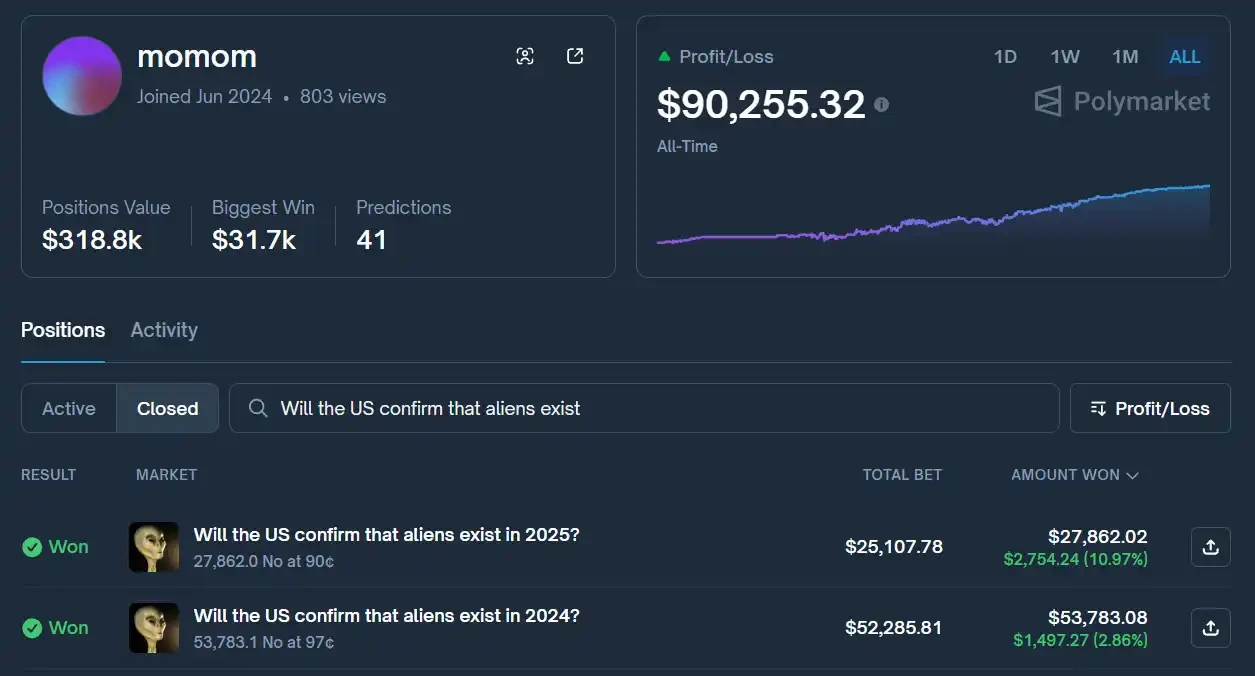
Task: Click the alien thumbnail for the 2025 market
Action: pos(153,547)
